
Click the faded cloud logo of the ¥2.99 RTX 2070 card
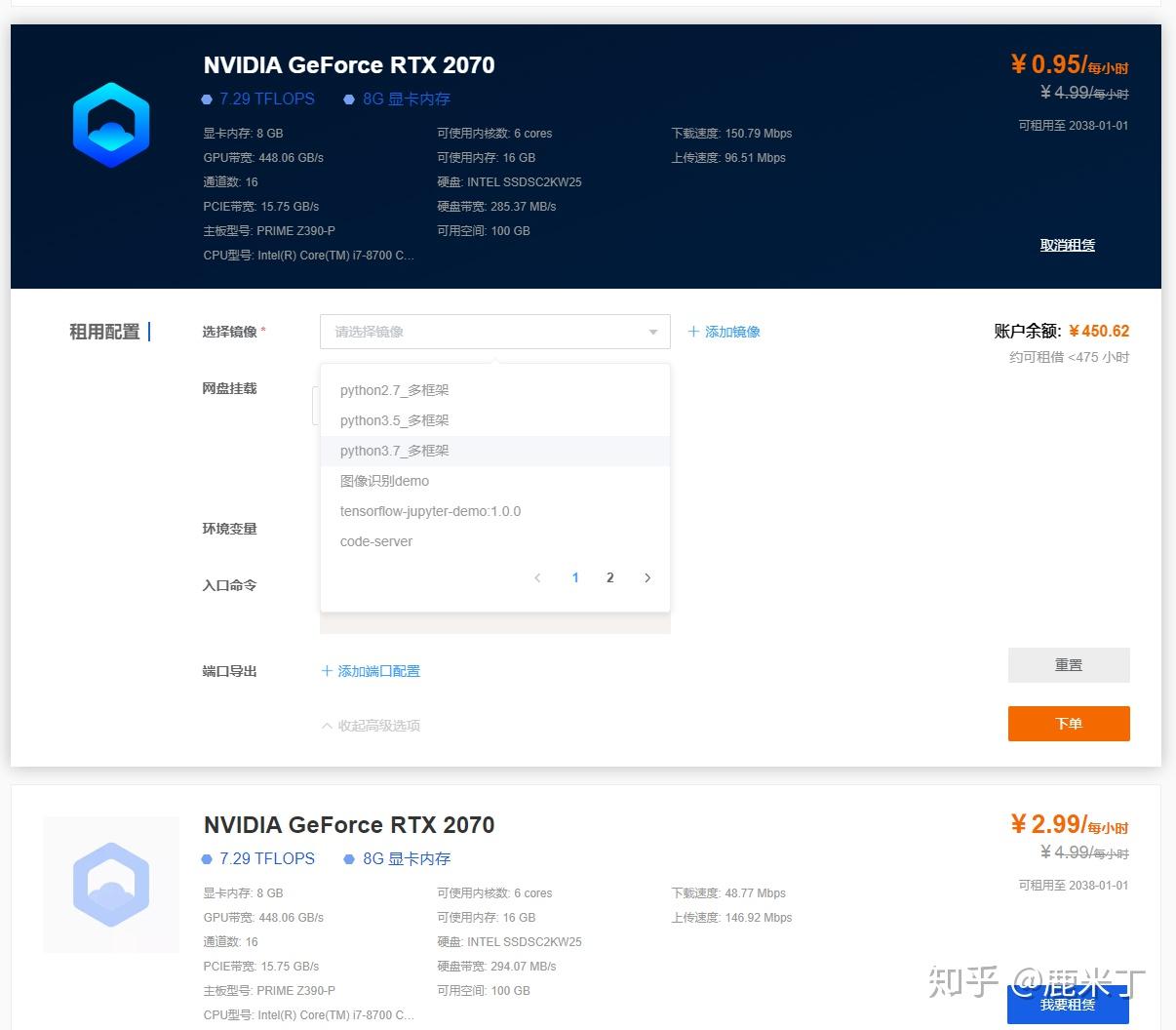click(x=111, y=885)
